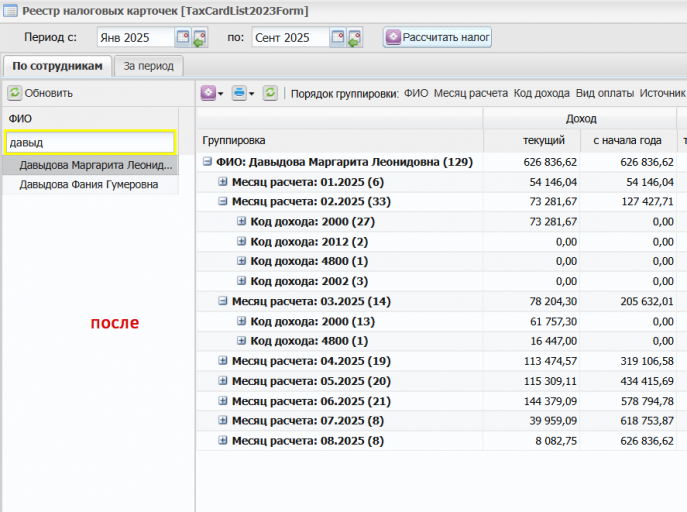
Task: Collapse Месяц расчета: 03.2025 (14)
Action: coord(223,301)
